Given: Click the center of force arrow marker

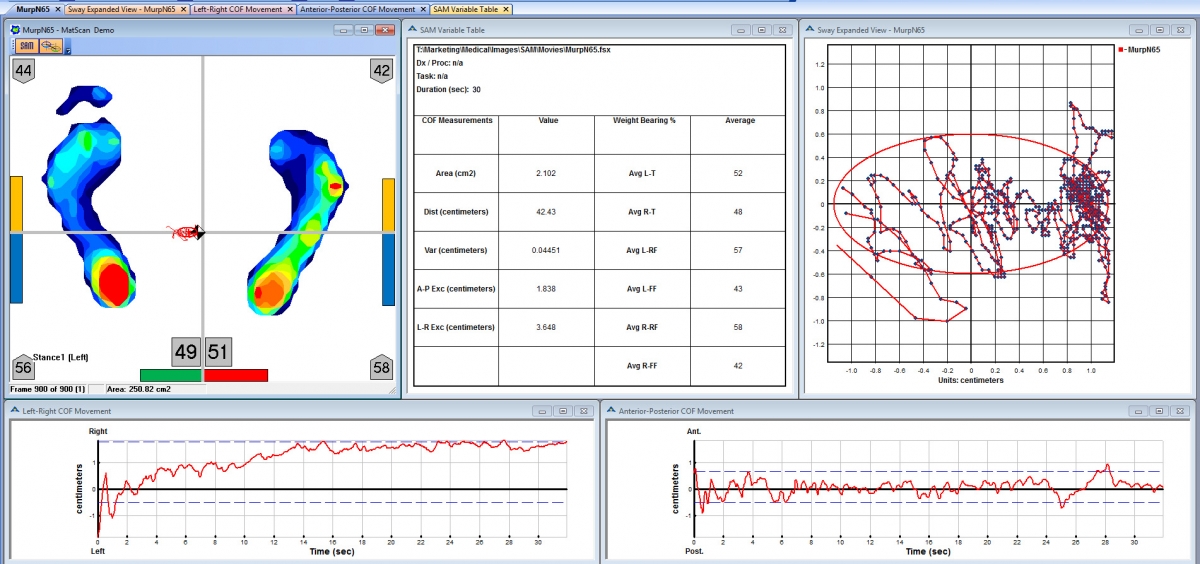Looking at the screenshot, I should coord(200,233).
